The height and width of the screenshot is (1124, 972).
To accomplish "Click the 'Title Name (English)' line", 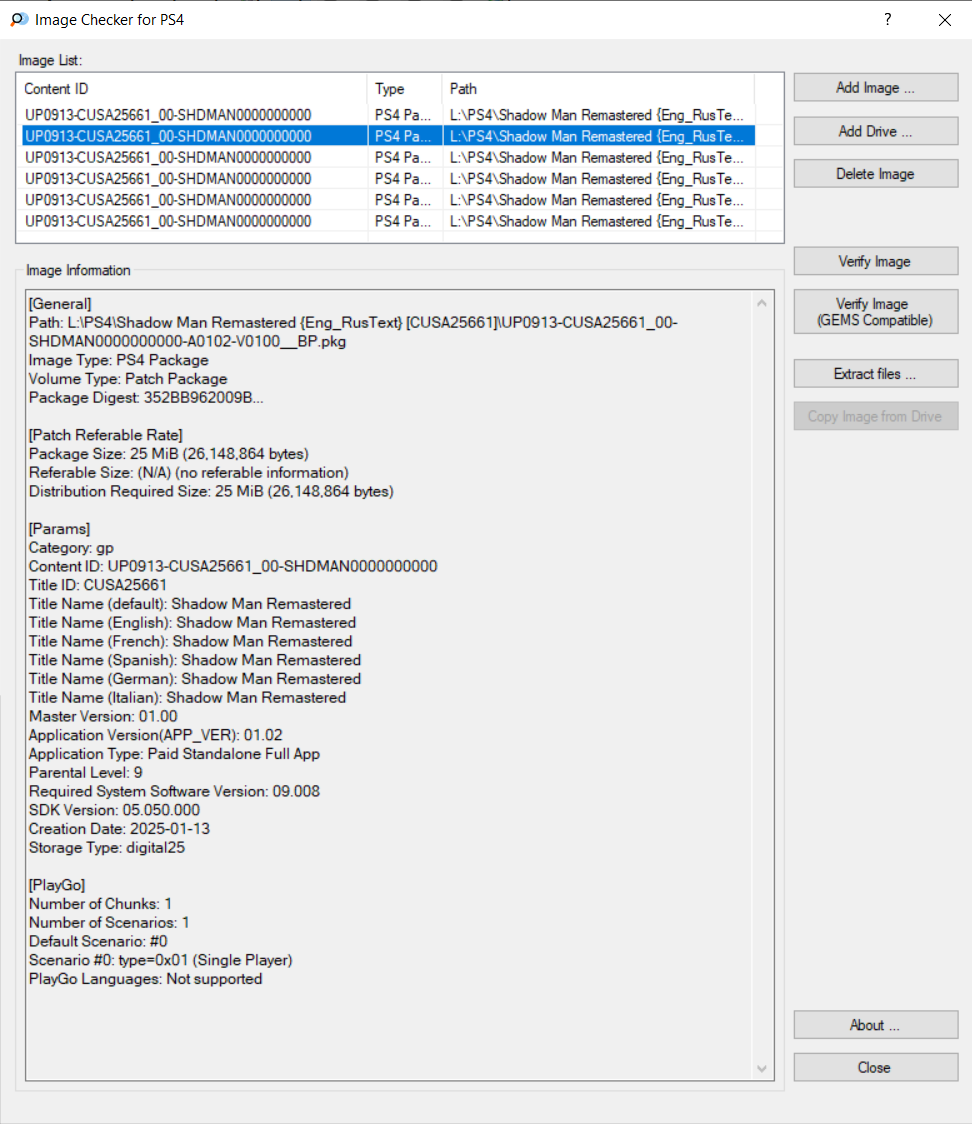I will tap(193, 622).
